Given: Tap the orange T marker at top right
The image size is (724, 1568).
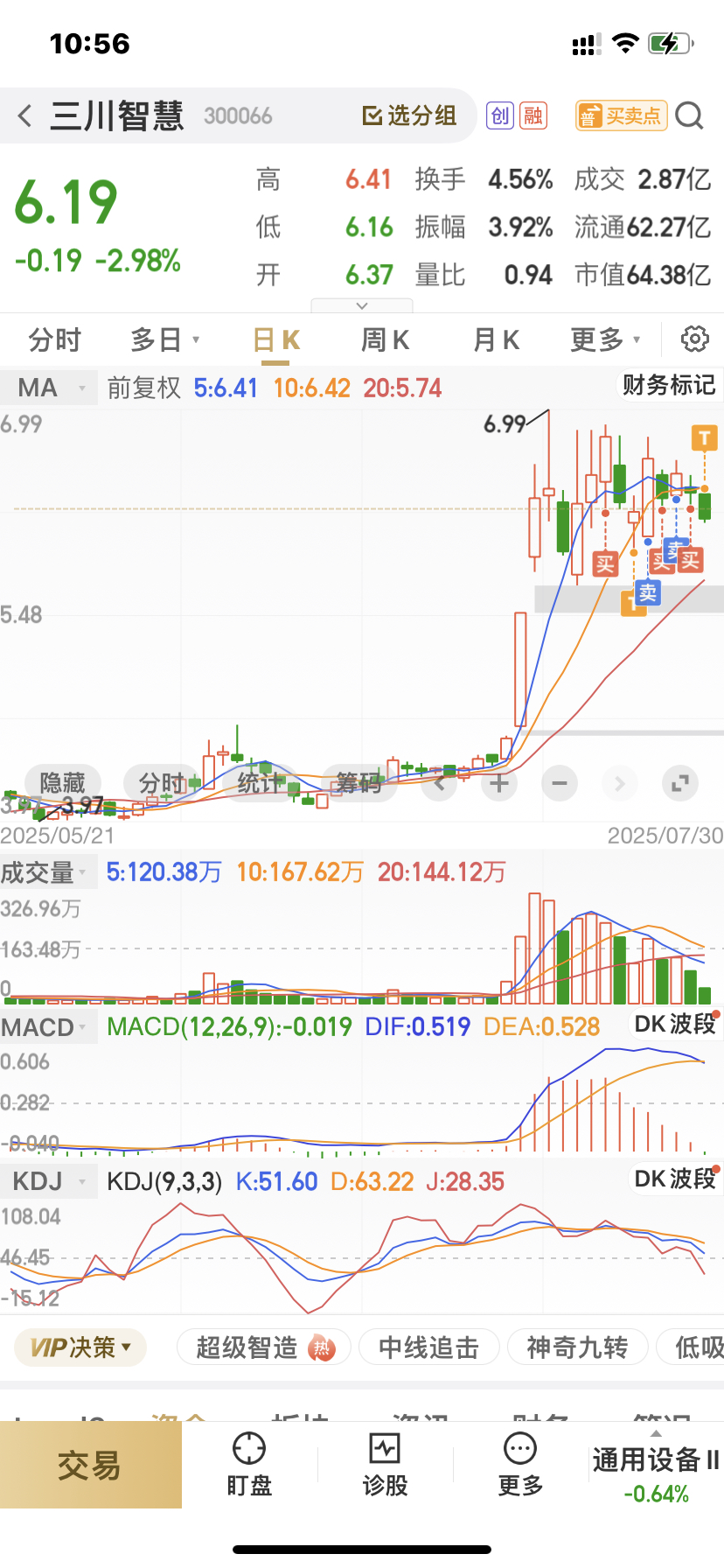Looking at the screenshot, I should tap(705, 437).
